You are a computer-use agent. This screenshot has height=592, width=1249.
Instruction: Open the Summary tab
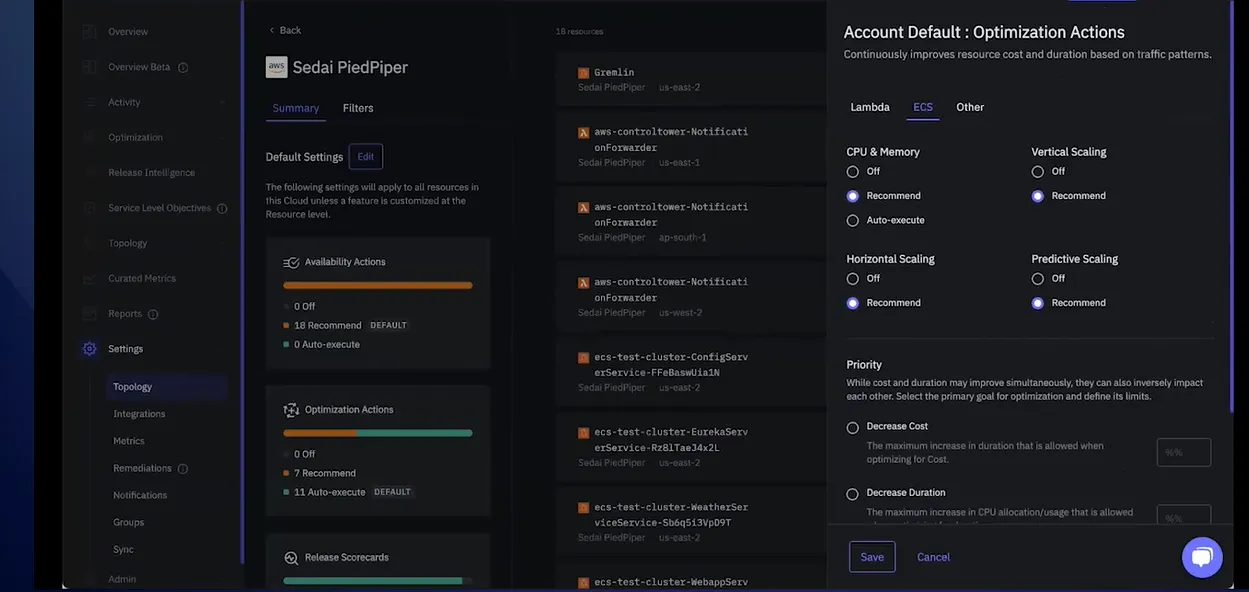pyautogui.click(x=296, y=108)
